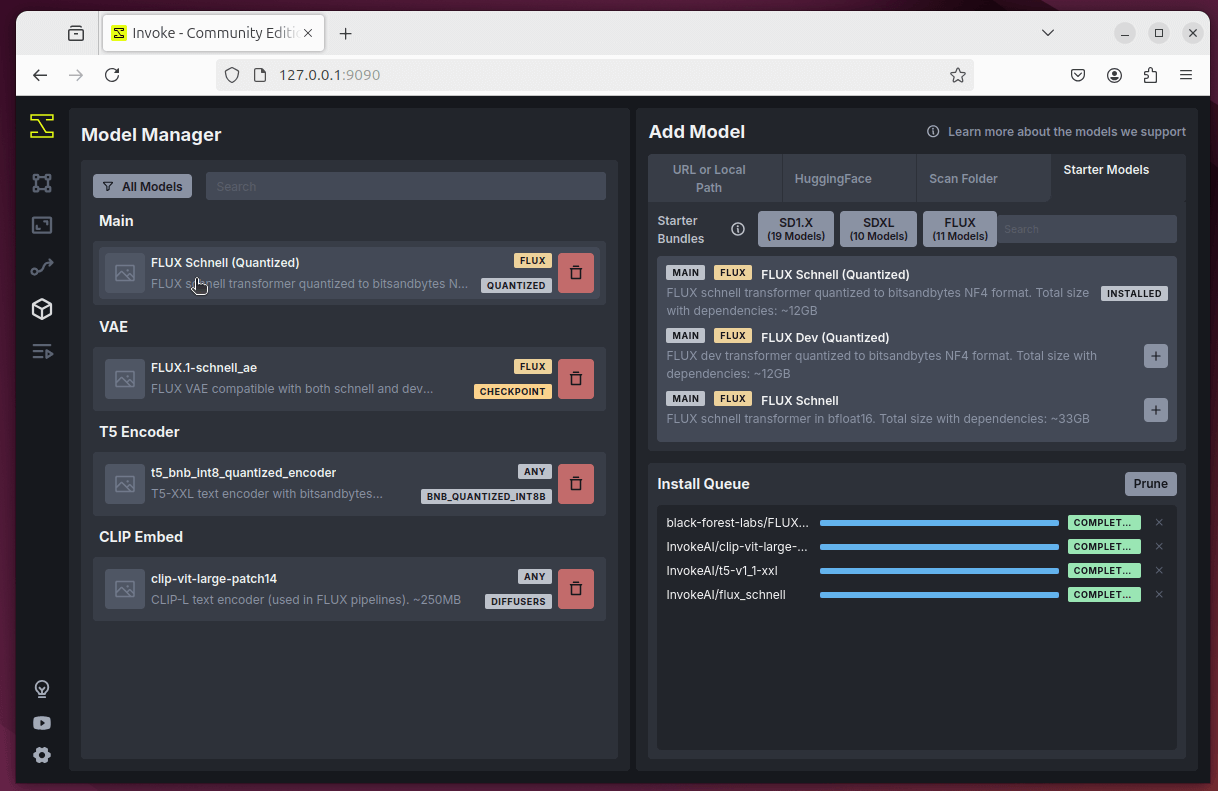Open a new browser tab with plus

[346, 33]
